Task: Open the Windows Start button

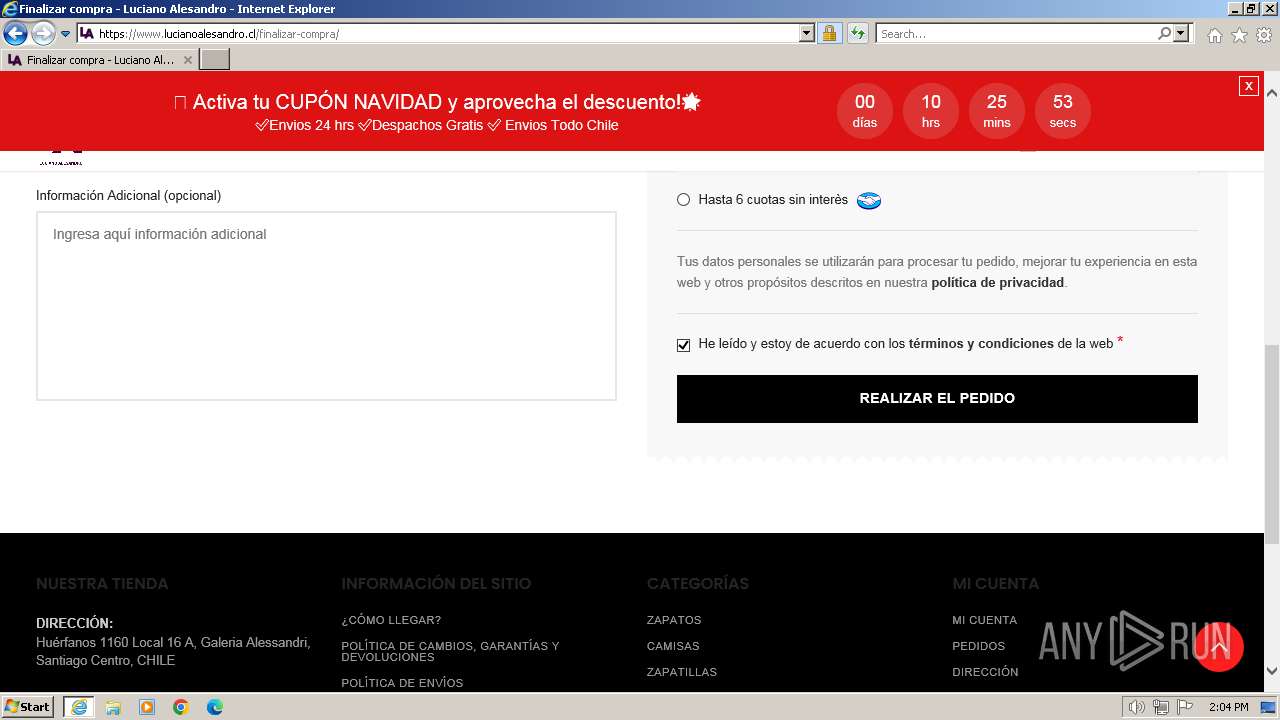Action: [x=28, y=707]
